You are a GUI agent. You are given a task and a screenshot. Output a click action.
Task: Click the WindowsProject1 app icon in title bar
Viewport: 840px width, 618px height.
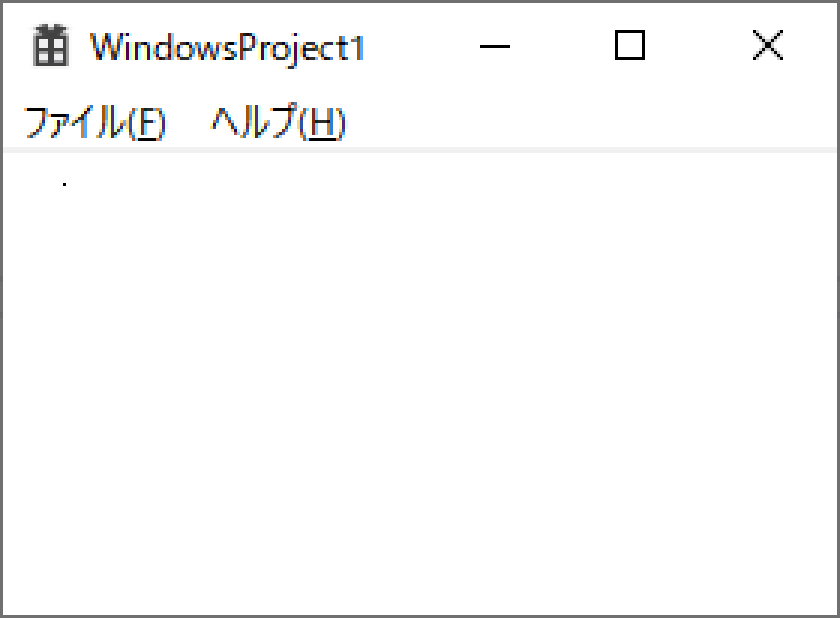[x=51, y=46]
